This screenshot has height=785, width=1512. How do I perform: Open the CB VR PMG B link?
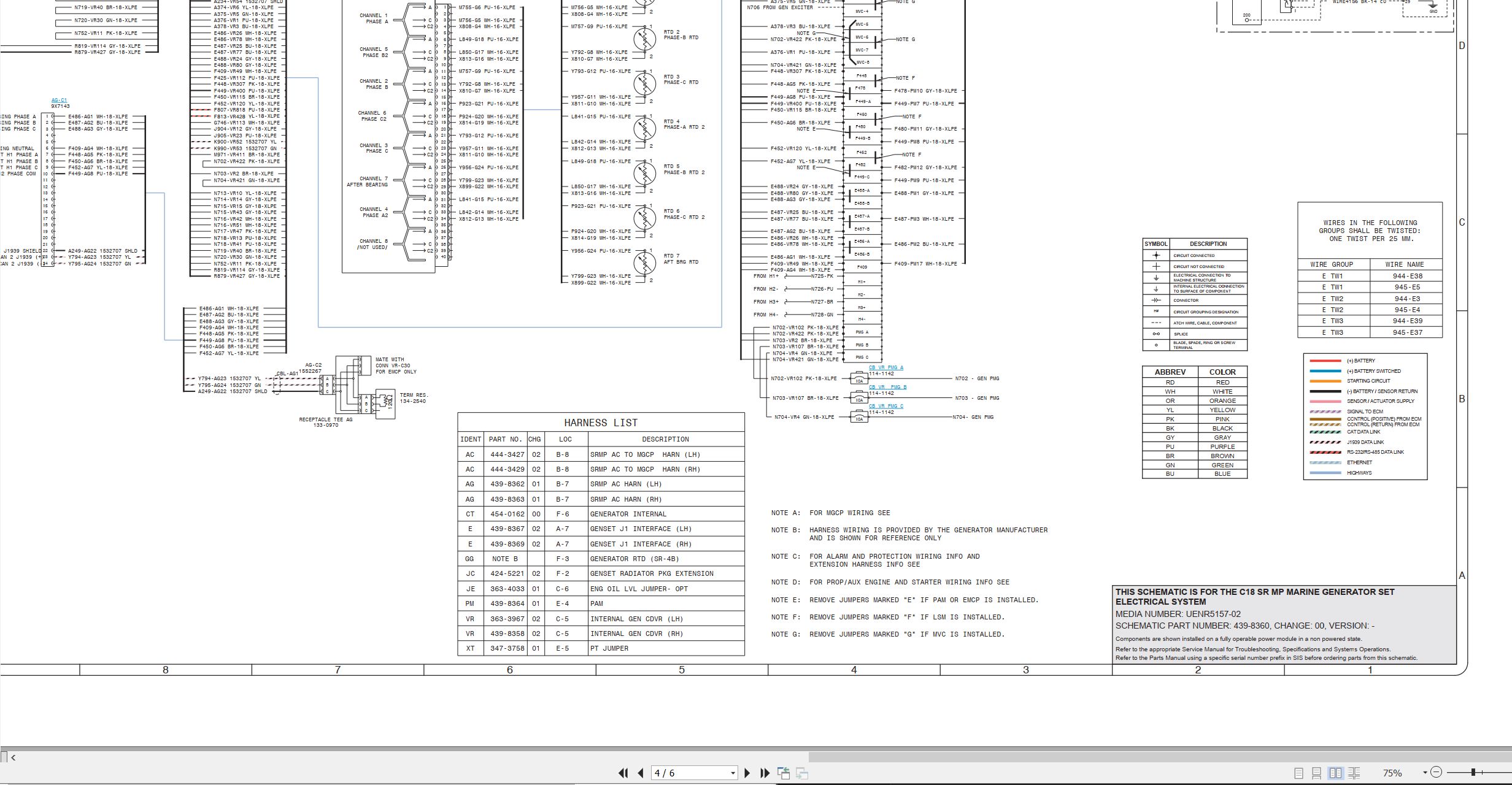click(887, 387)
